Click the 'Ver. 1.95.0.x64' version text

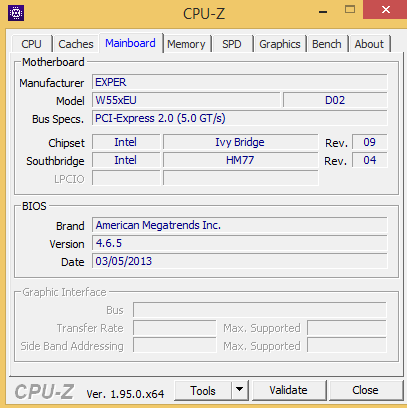coord(125,394)
